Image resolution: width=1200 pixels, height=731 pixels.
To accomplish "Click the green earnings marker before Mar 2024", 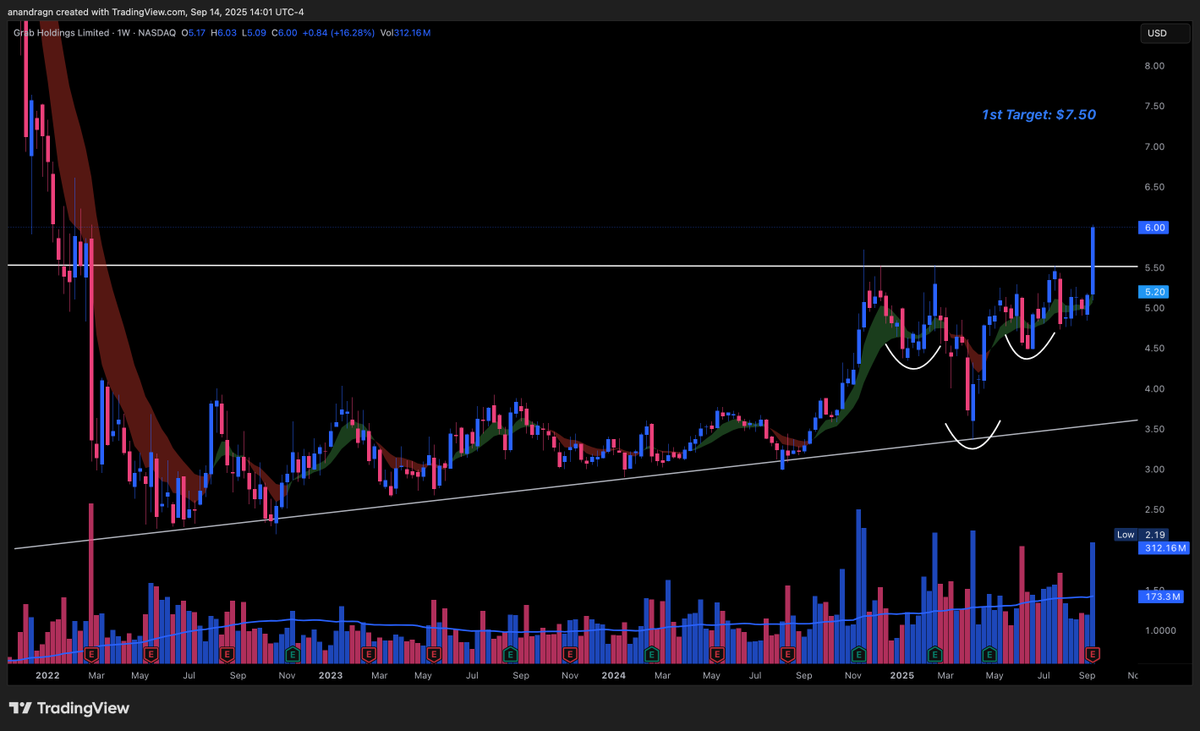I will (651, 653).
